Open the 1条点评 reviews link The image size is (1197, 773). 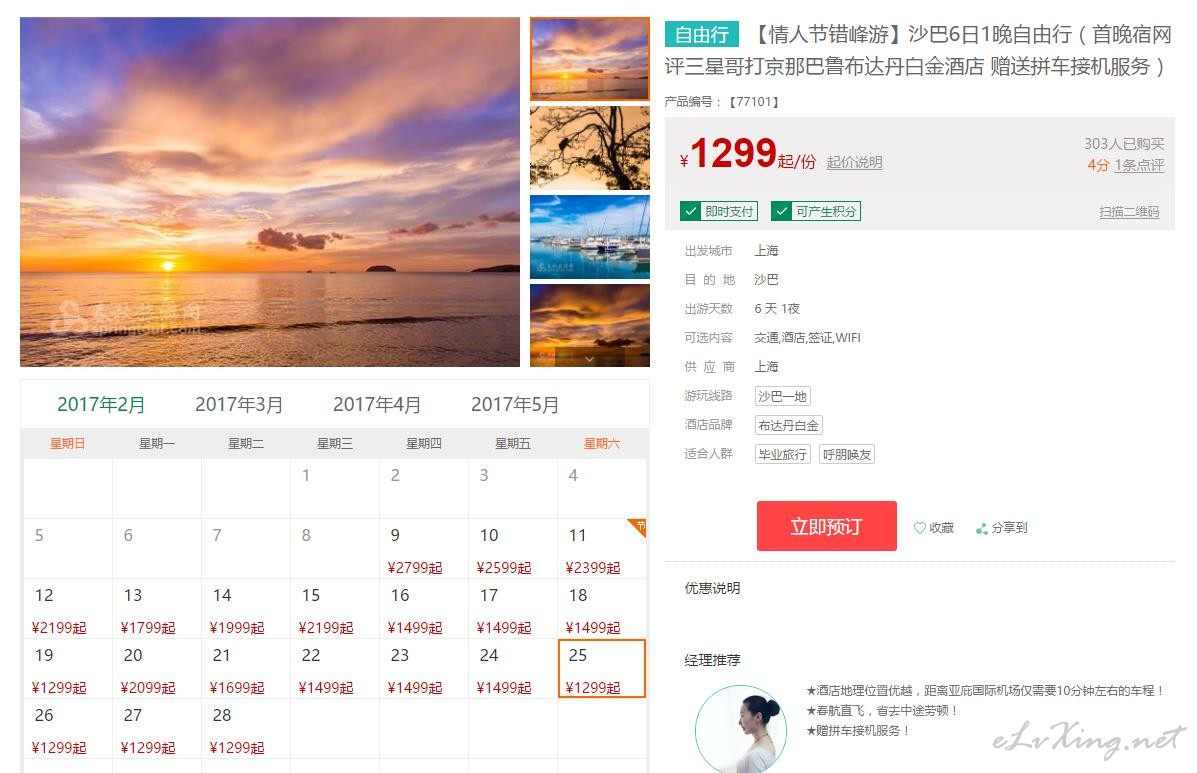coord(1139,165)
